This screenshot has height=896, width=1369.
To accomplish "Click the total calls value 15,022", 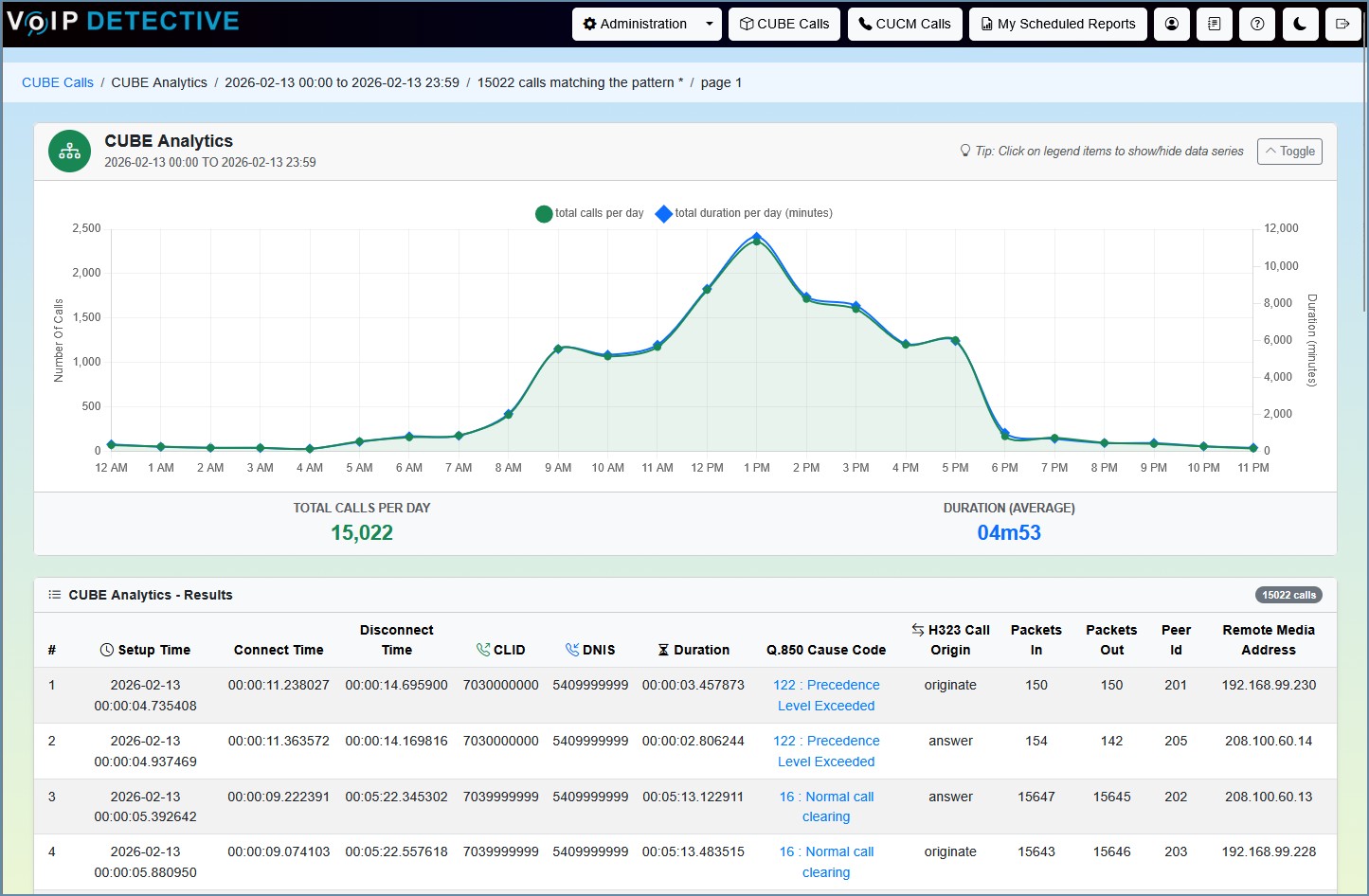I will [362, 532].
